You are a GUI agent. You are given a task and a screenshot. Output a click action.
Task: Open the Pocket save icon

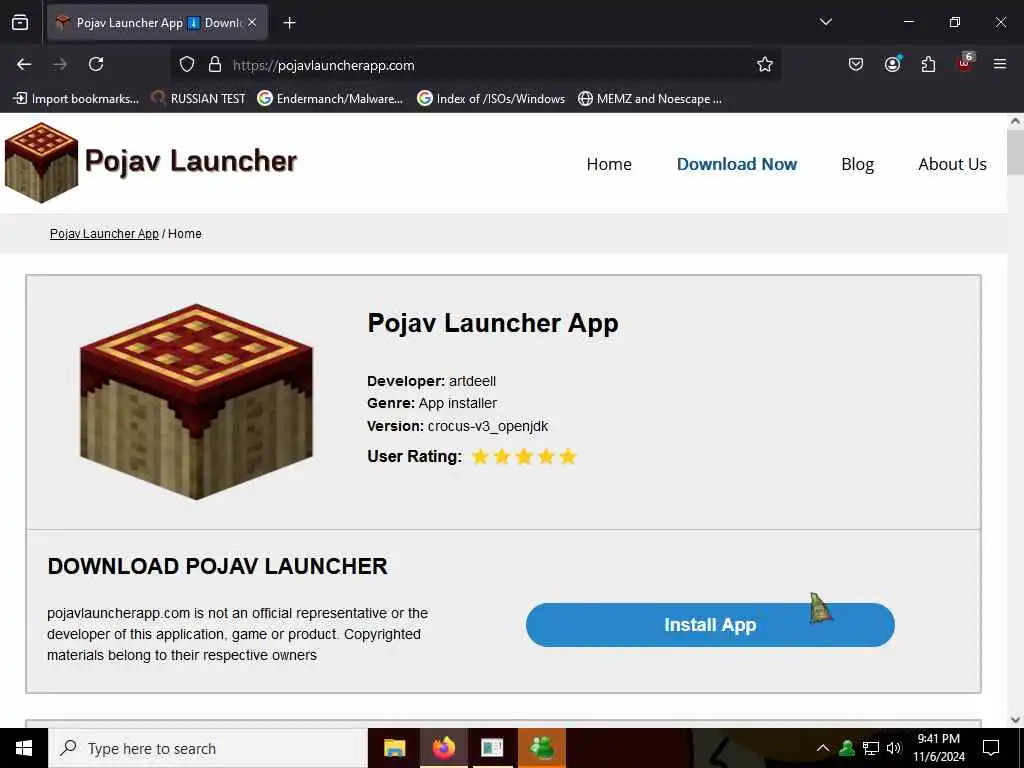(856, 64)
